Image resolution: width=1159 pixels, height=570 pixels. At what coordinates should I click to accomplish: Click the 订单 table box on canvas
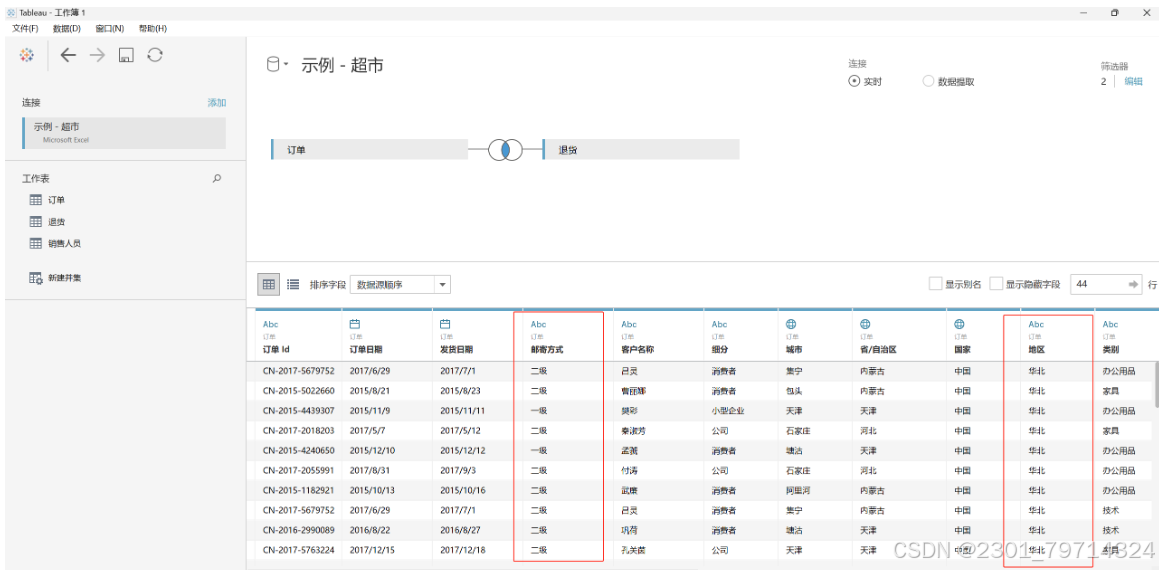tap(369, 149)
